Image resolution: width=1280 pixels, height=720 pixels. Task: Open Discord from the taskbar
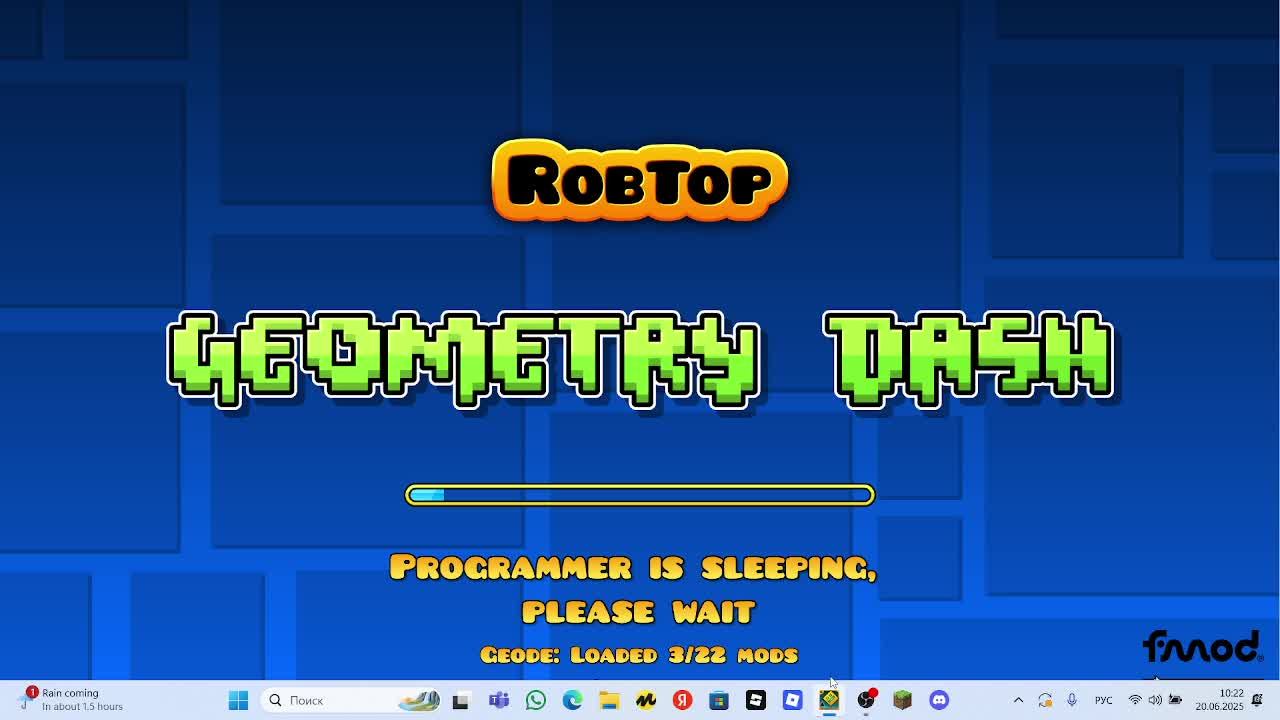coord(939,700)
